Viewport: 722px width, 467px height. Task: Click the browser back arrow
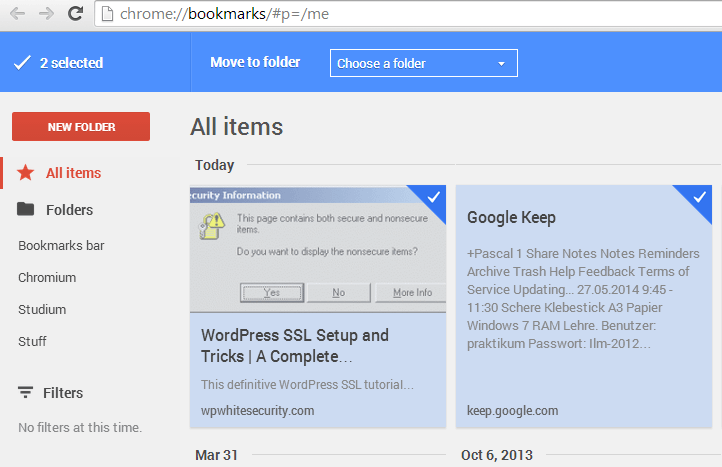click(17, 14)
